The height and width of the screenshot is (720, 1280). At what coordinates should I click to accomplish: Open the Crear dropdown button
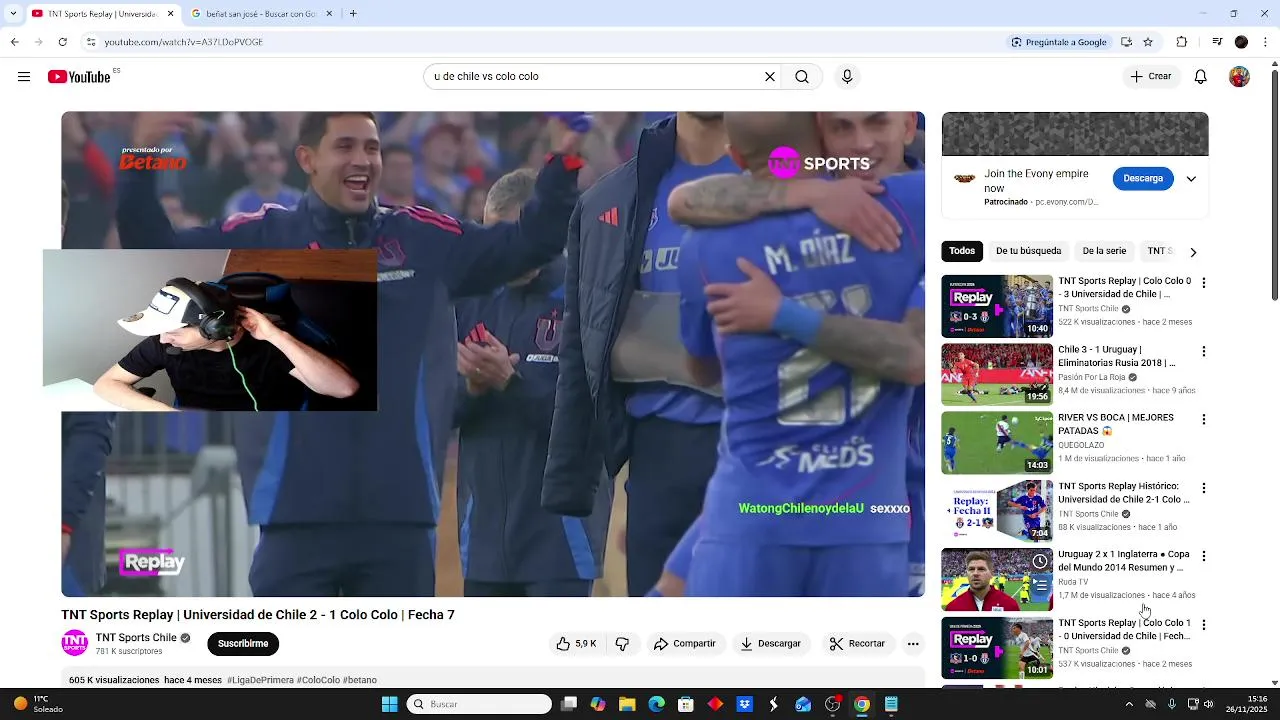pos(1151,77)
